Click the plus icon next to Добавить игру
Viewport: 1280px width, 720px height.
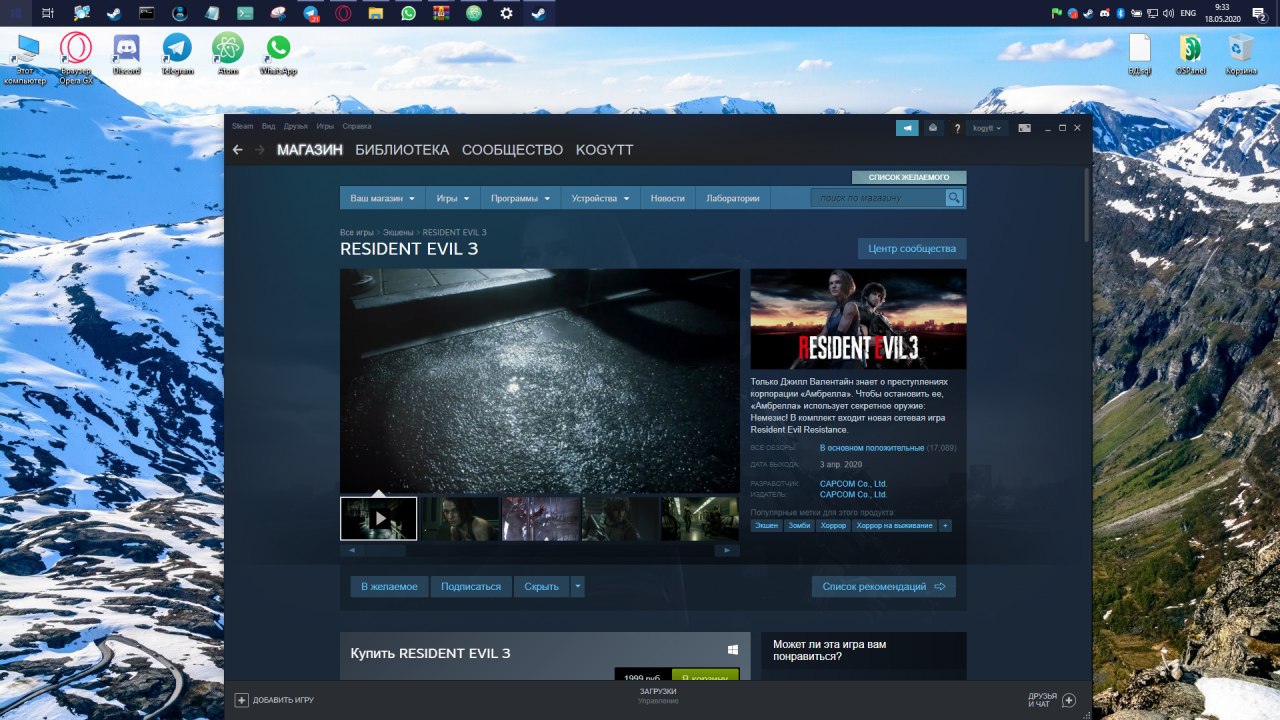[241, 700]
